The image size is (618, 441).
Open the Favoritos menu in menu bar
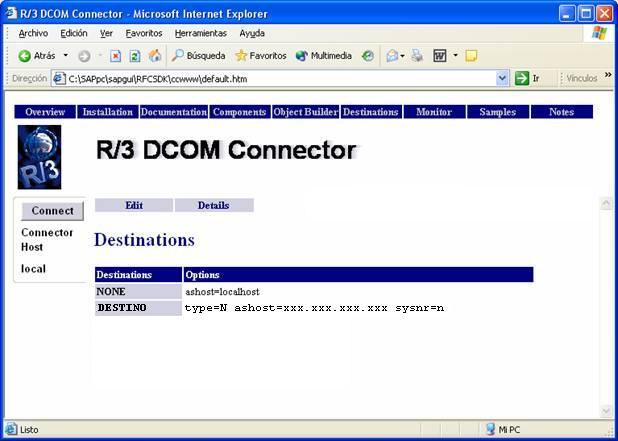pos(144,33)
